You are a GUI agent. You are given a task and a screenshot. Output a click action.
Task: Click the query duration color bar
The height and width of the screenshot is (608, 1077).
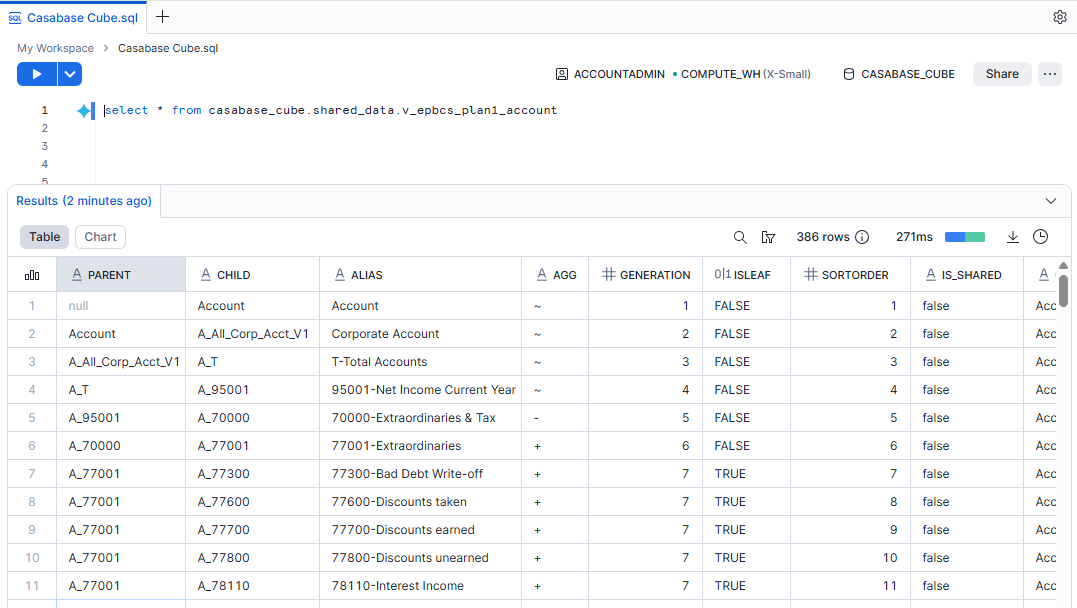(965, 237)
